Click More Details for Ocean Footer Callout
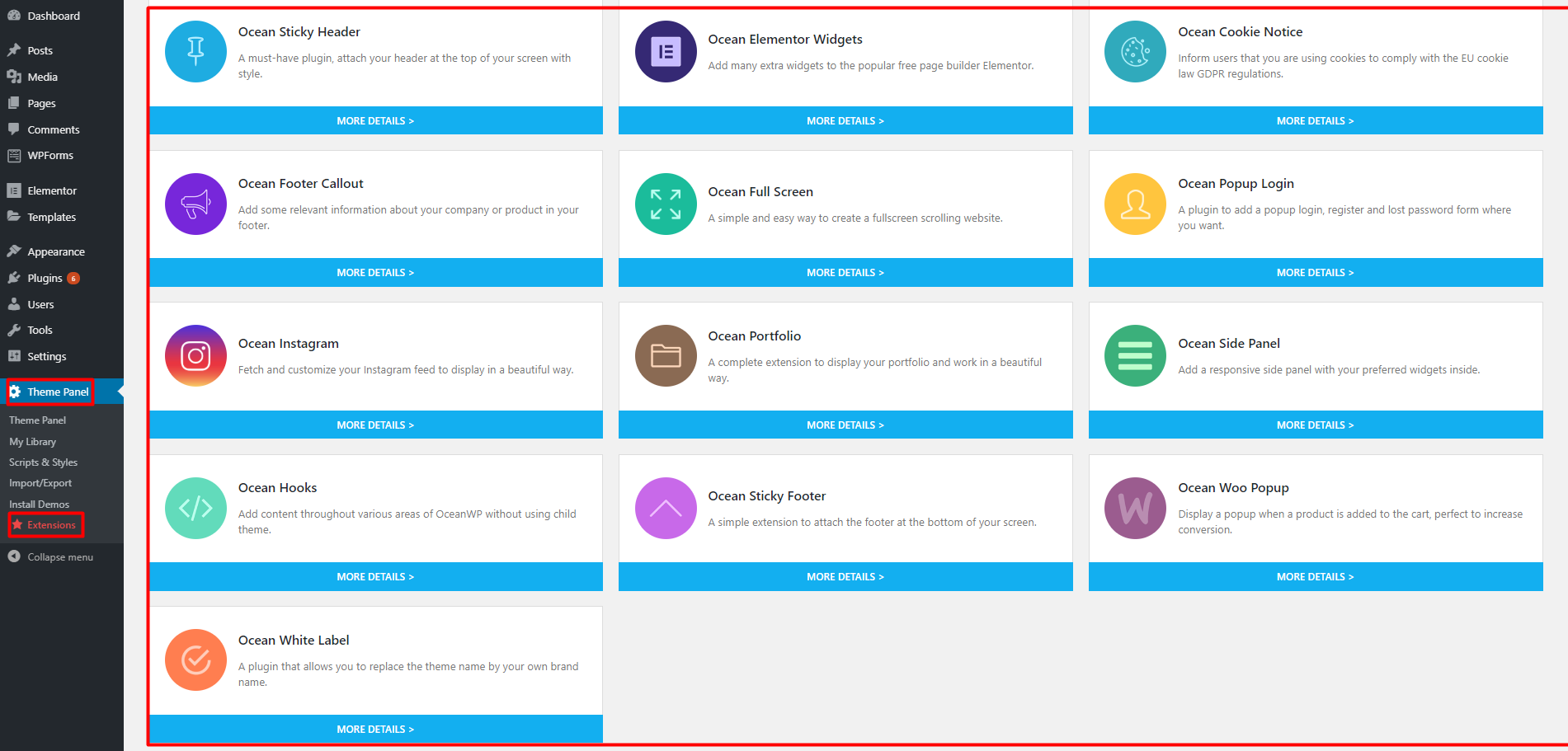 [376, 272]
